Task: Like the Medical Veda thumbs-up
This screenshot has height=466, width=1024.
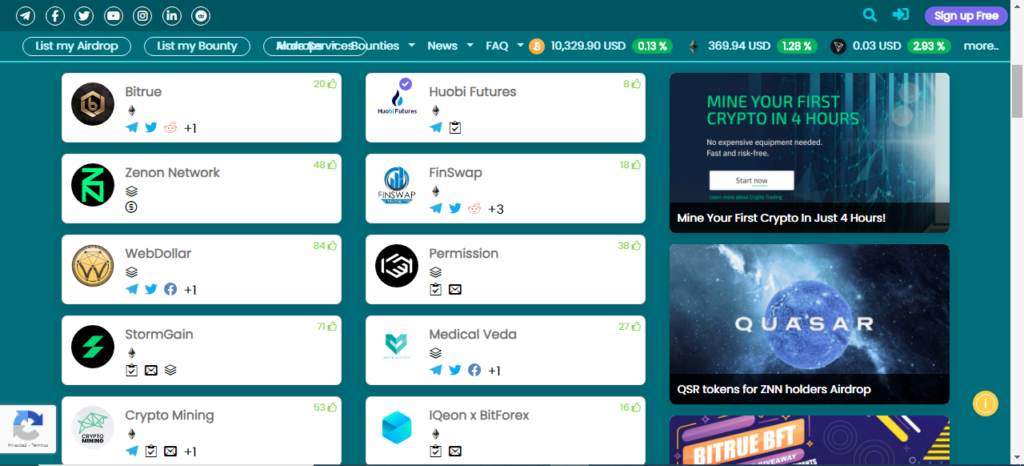Action: coord(636,326)
